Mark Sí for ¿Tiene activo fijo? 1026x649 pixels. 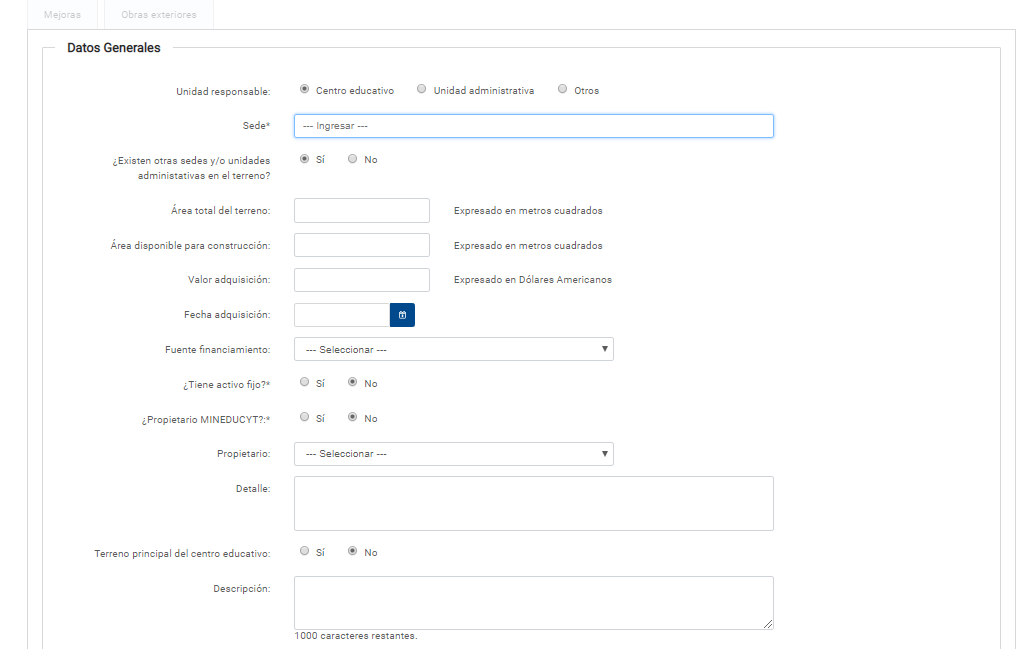pyautogui.click(x=304, y=382)
